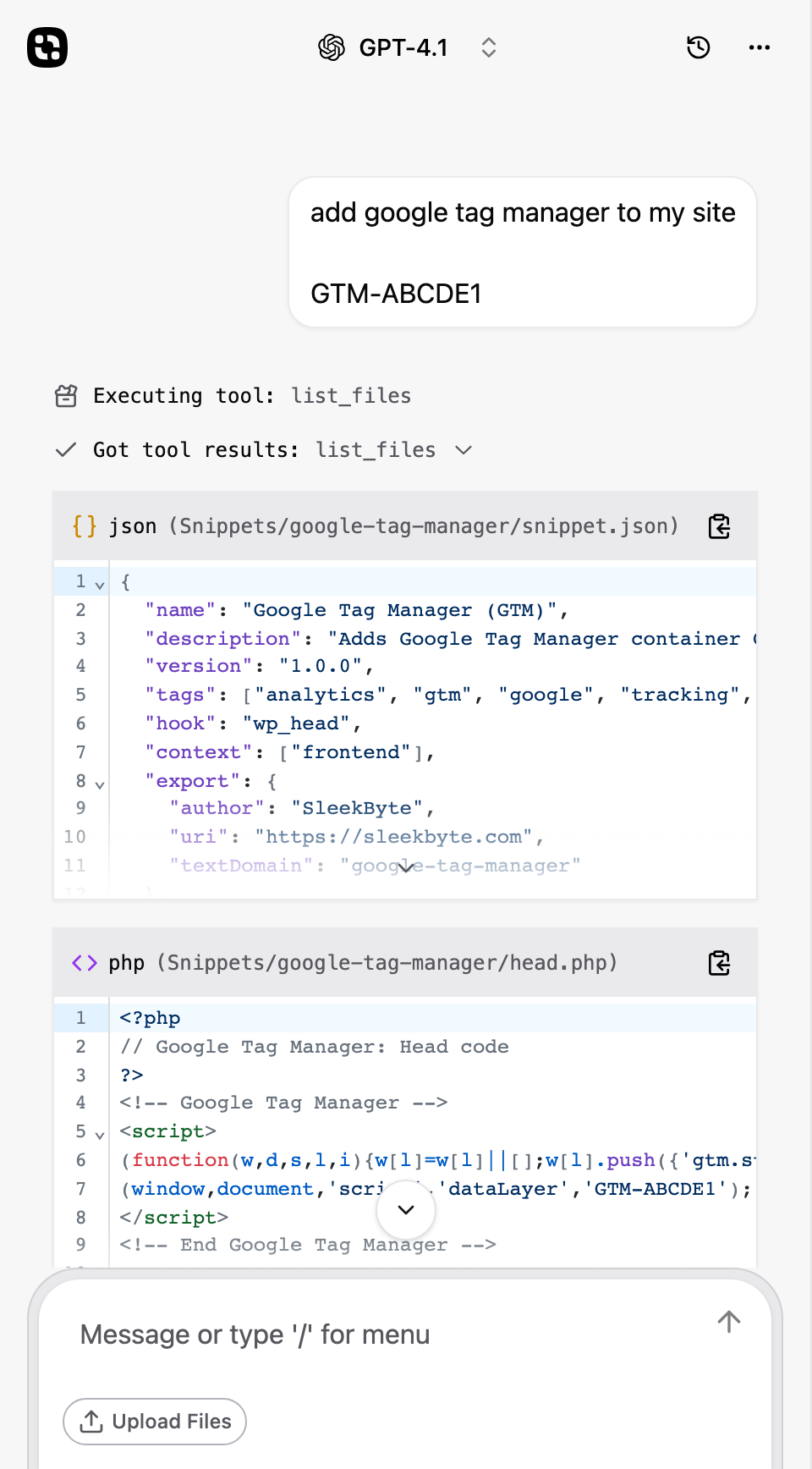
Task: Click the "author": "SleekByte" line
Action: point(302,809)
